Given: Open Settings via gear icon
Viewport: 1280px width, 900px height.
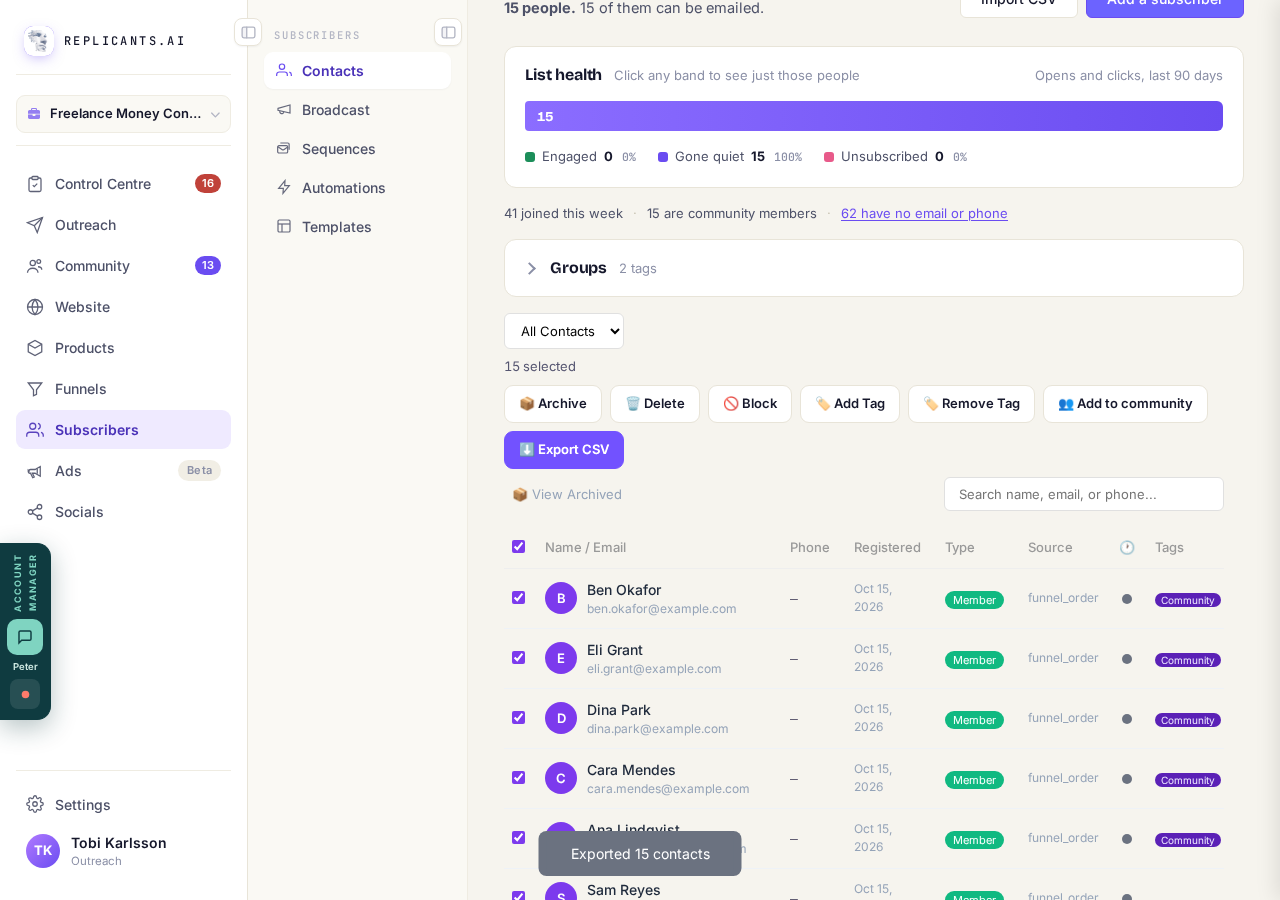Looking at the screenshot, I should pyautogui.click(x=35, y=805).
